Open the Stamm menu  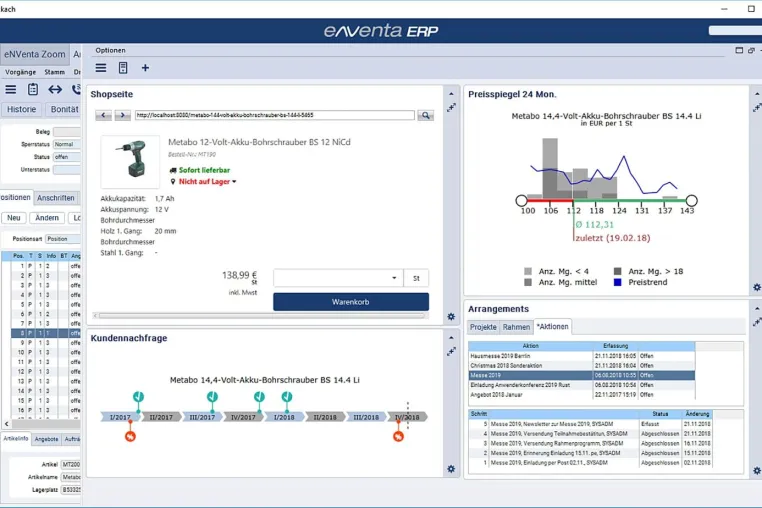[x=54, y=72]
